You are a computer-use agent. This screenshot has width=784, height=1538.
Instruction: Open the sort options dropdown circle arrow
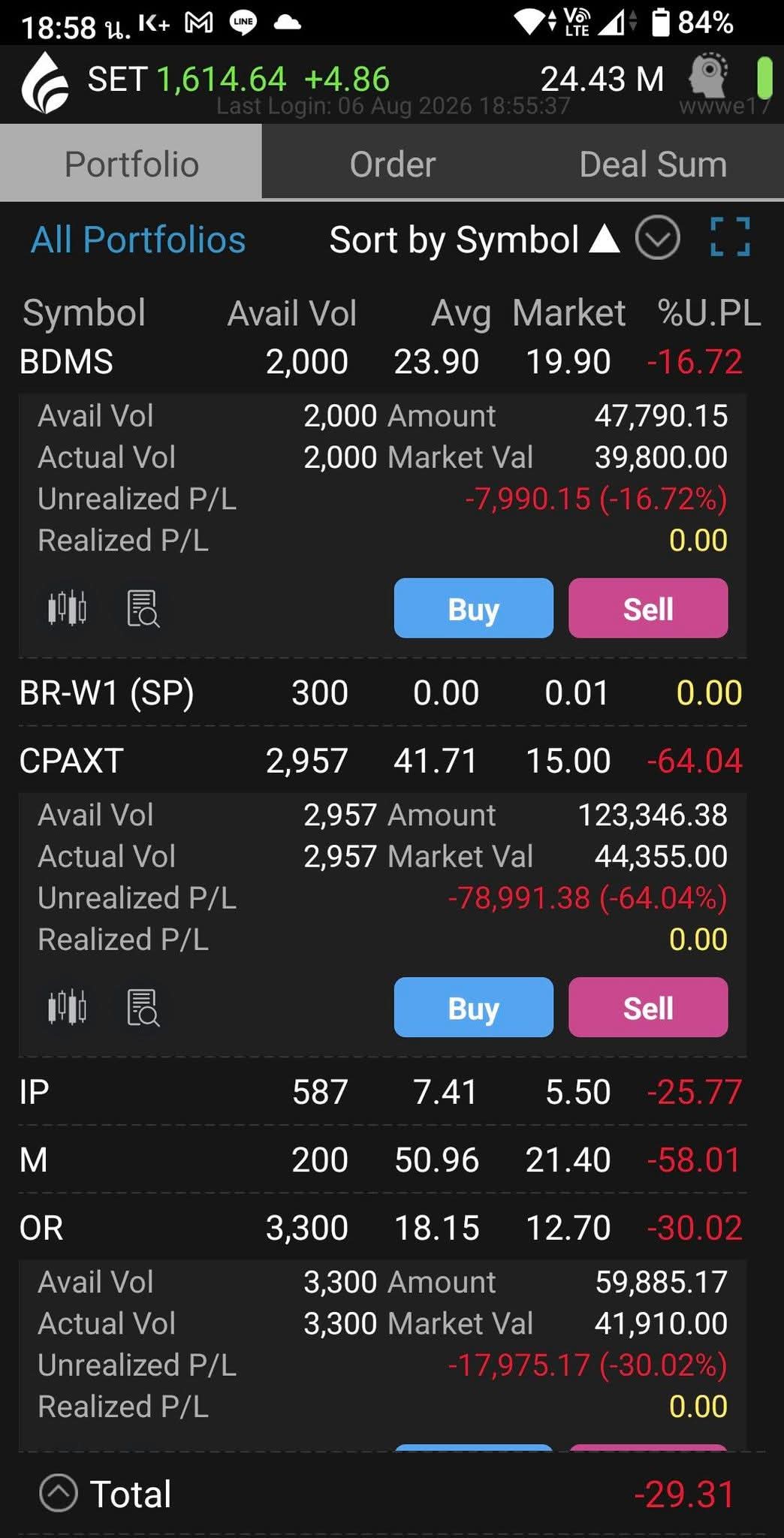pos(657,238)
